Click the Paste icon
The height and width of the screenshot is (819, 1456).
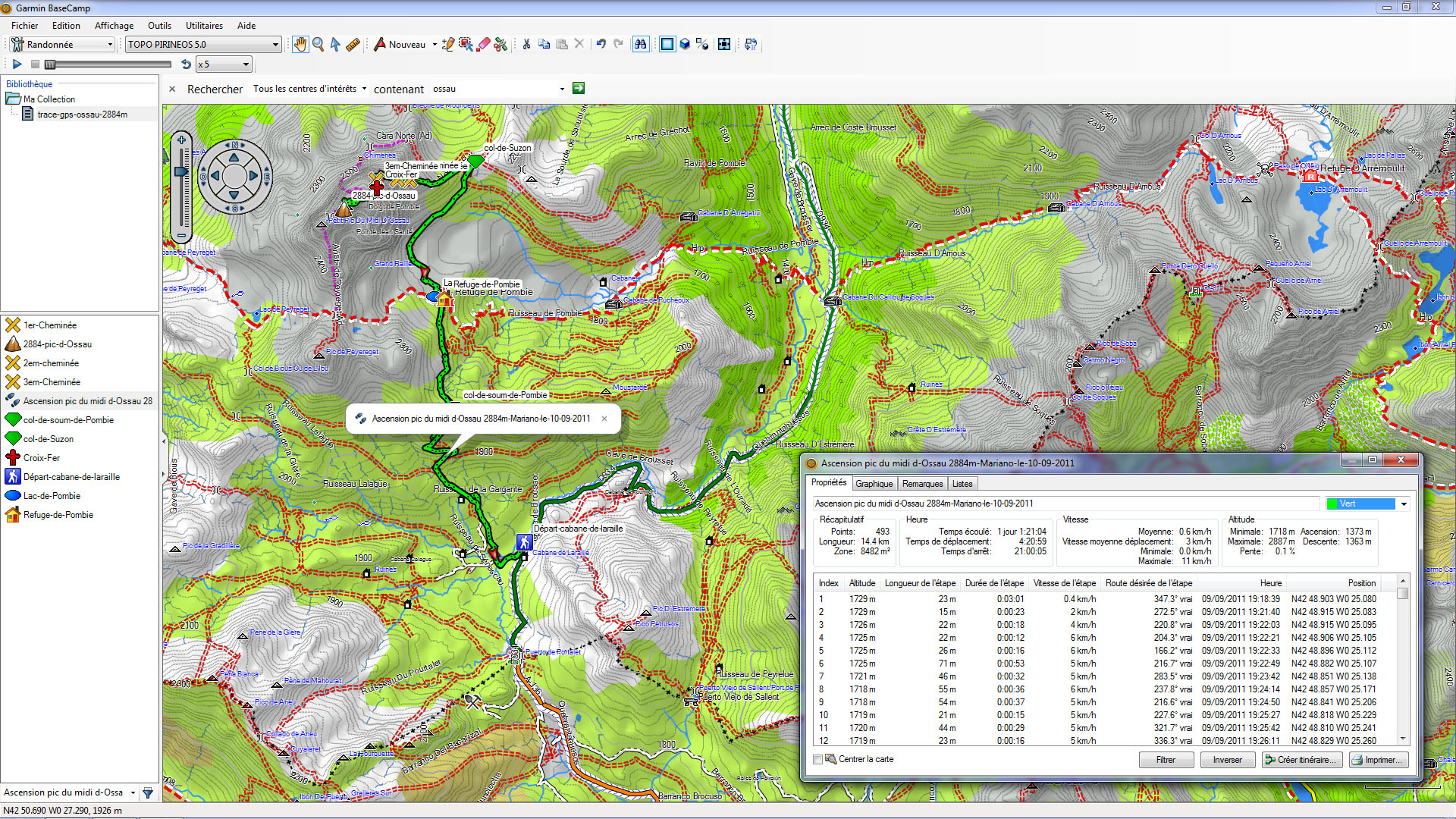562,44
